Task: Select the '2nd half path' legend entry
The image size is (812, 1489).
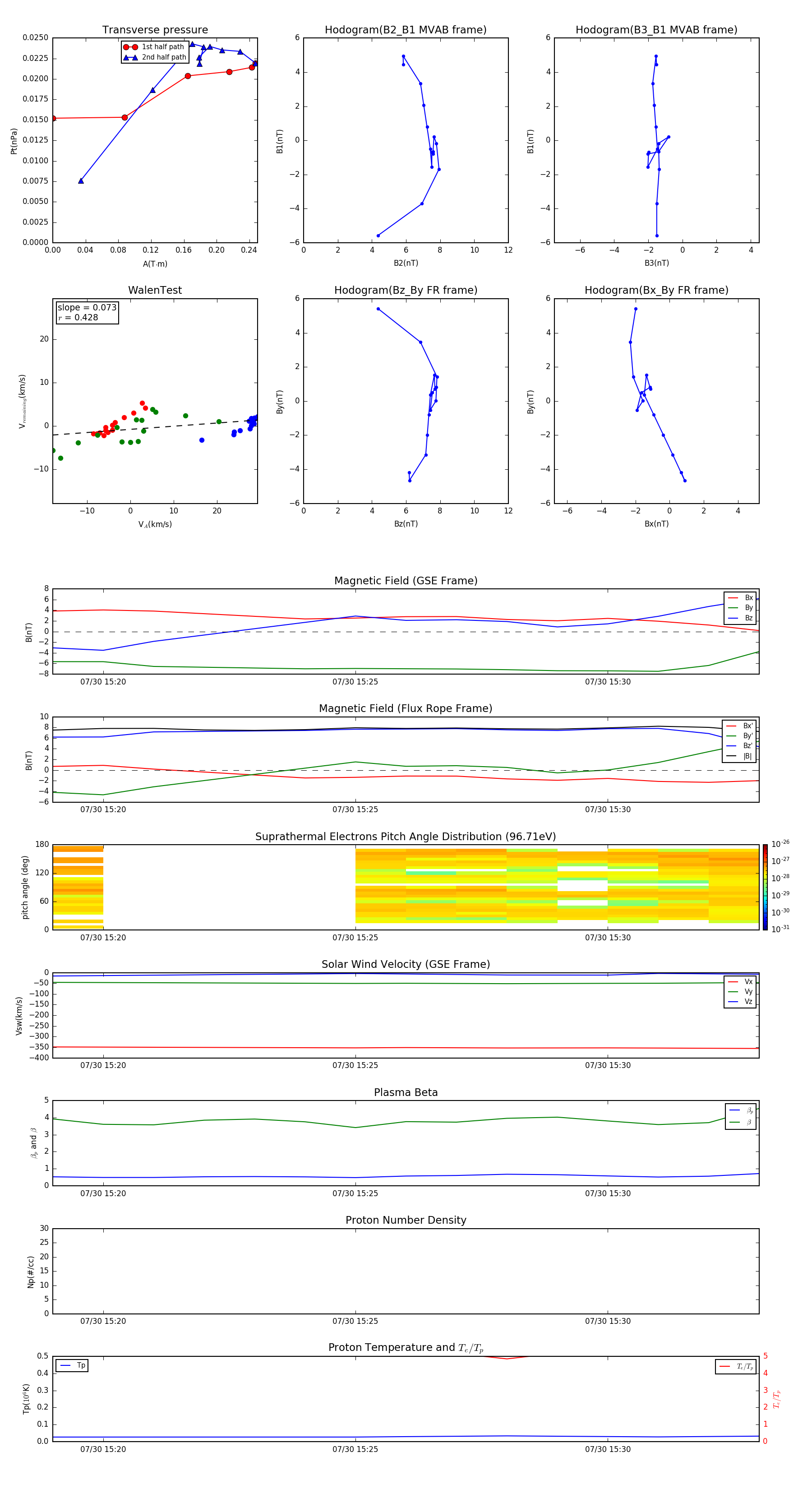Action: pos(155,57)
